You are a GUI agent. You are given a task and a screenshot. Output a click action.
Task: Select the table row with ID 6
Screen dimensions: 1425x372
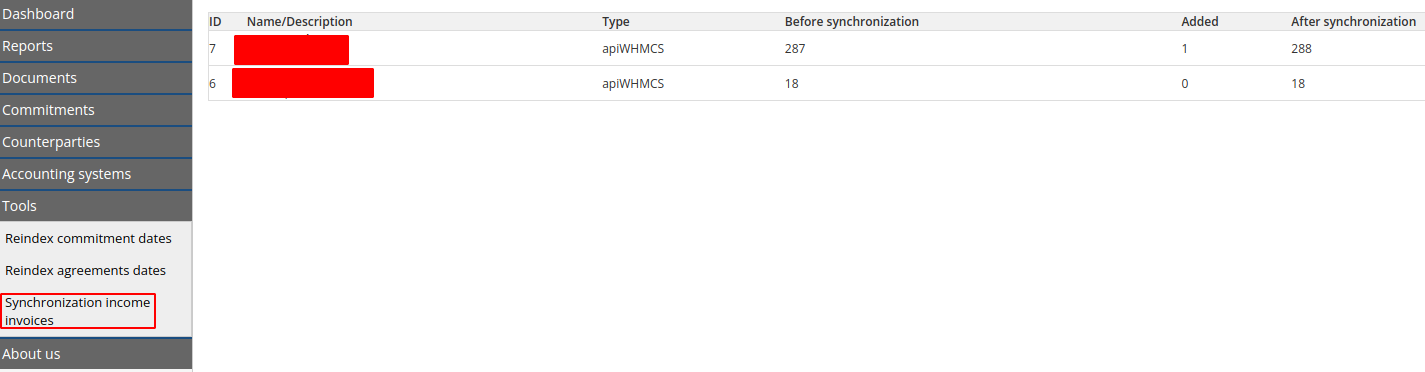[816, 84]
